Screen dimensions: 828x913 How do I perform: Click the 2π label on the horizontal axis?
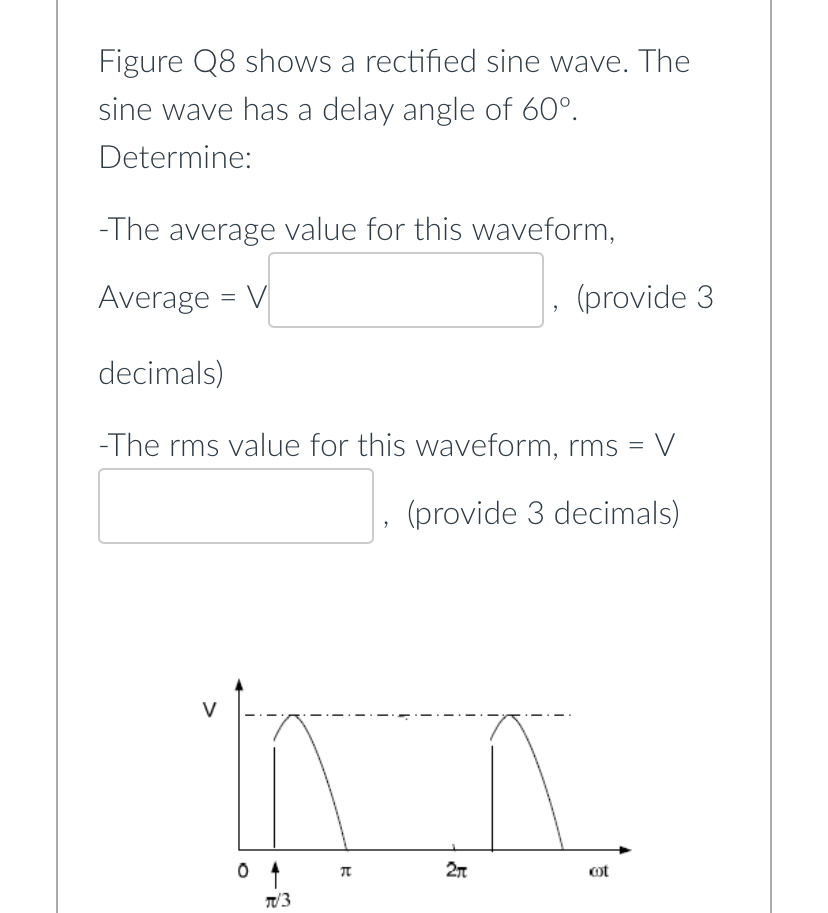click(459, 867)
